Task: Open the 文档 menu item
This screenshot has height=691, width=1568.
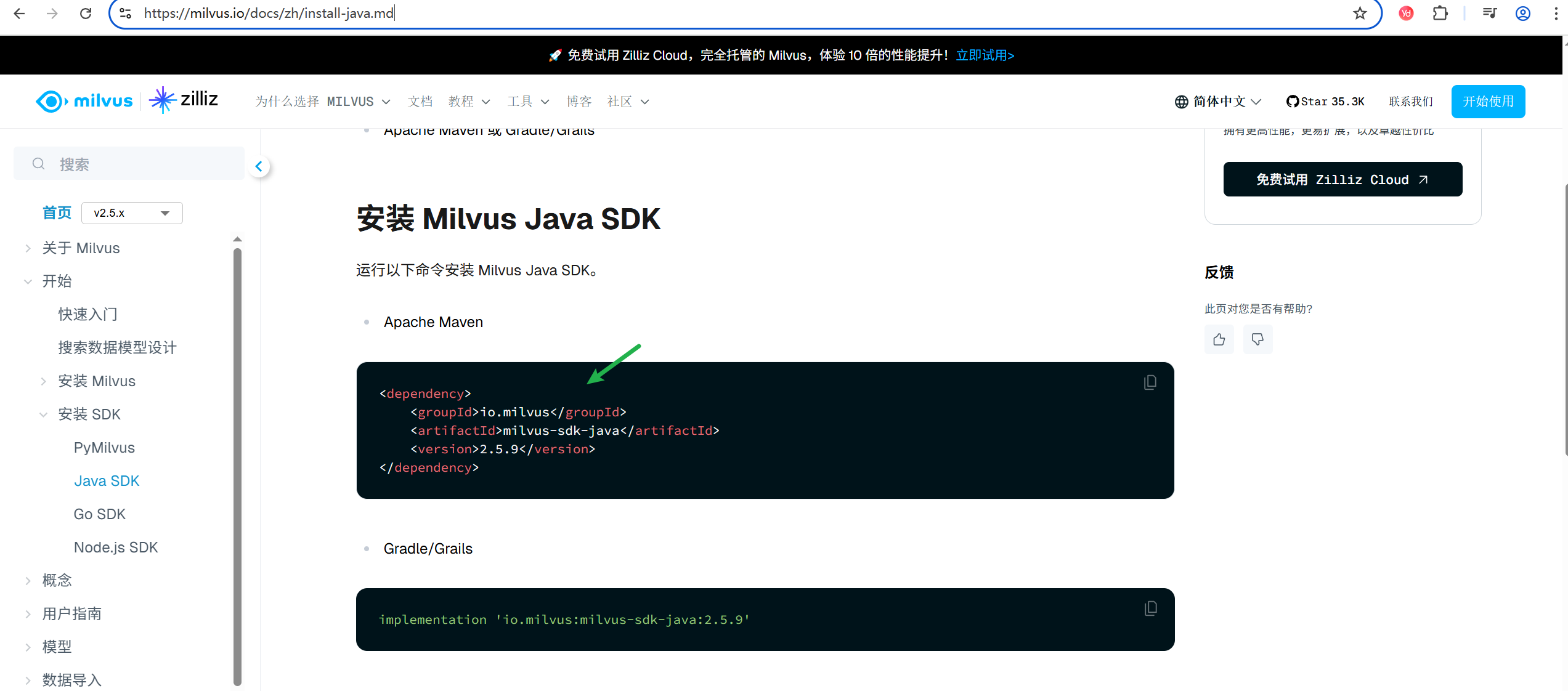Action: pos(420,101)
